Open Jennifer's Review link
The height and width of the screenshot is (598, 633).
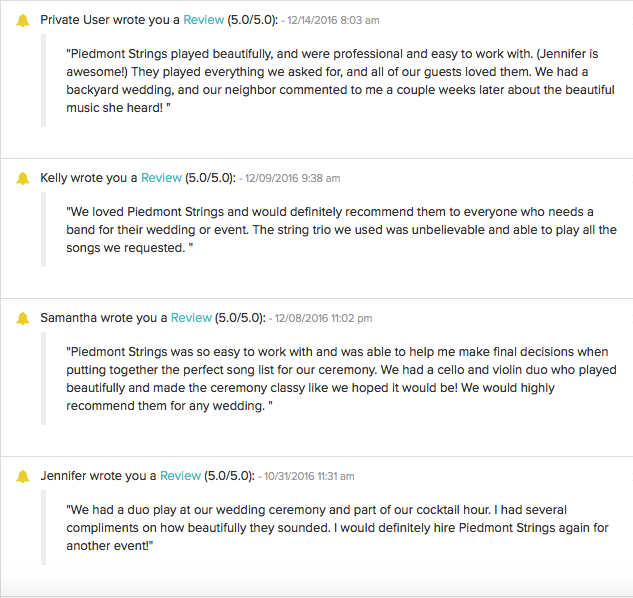coord(180,476)
